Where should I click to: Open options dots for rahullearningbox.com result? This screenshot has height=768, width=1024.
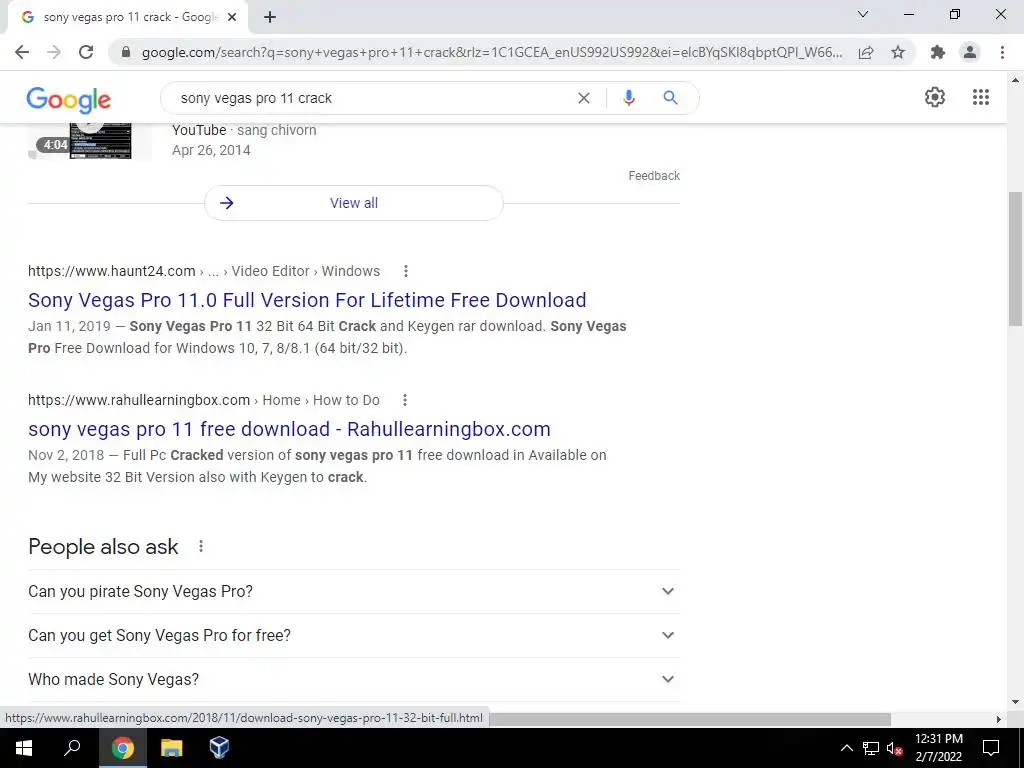(405, 400)
